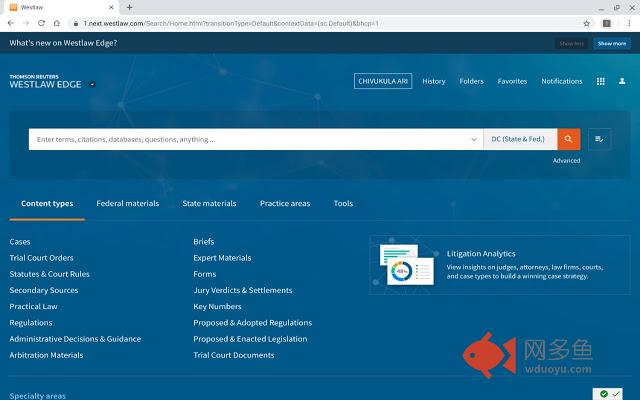Open the apps grid icon
Viewport: 640px width, 400px height.
(601, 81)
